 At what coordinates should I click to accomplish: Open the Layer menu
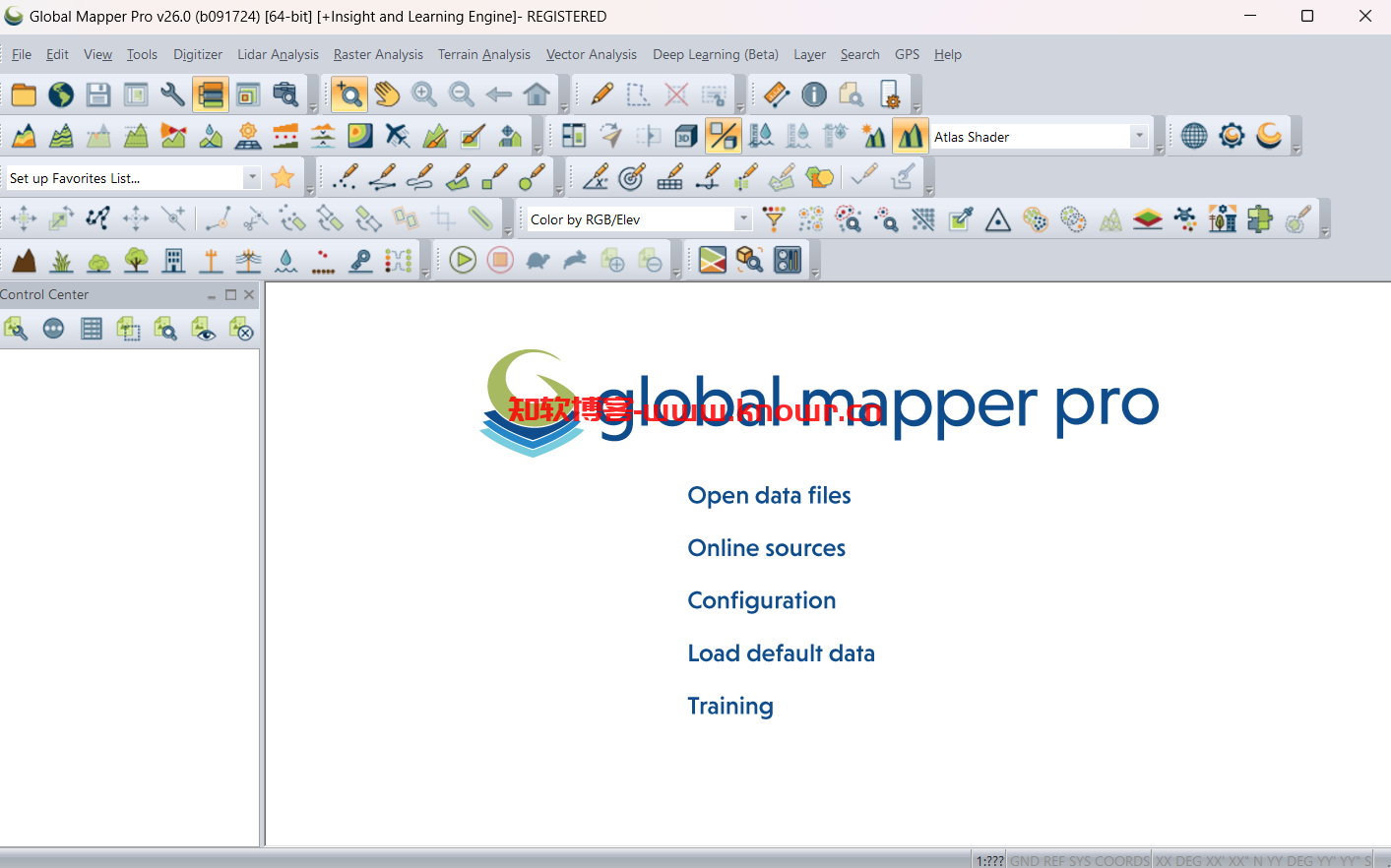[x=810, y=54]
